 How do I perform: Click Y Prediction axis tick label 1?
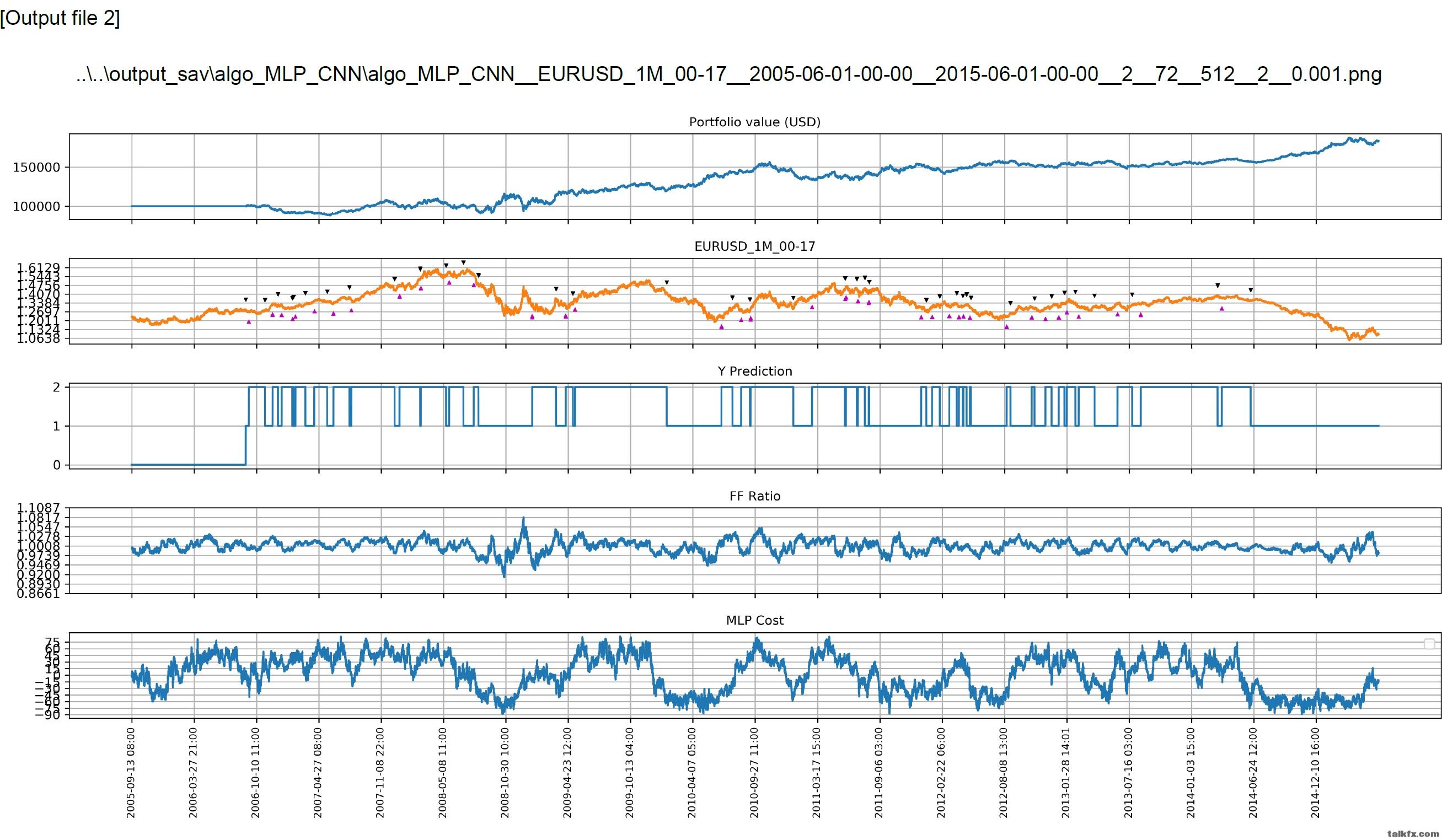tap(57, 426)
